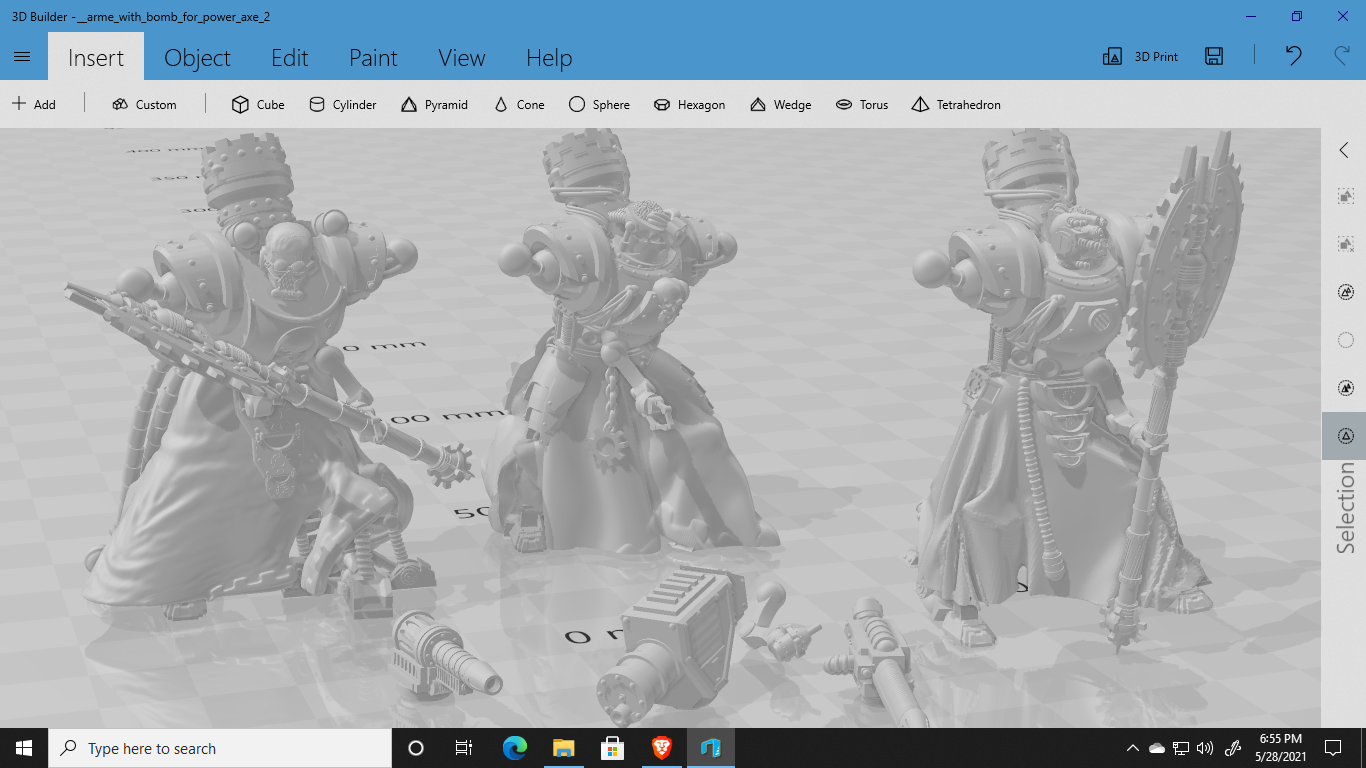Open the Object tab

tap(197, 57)
